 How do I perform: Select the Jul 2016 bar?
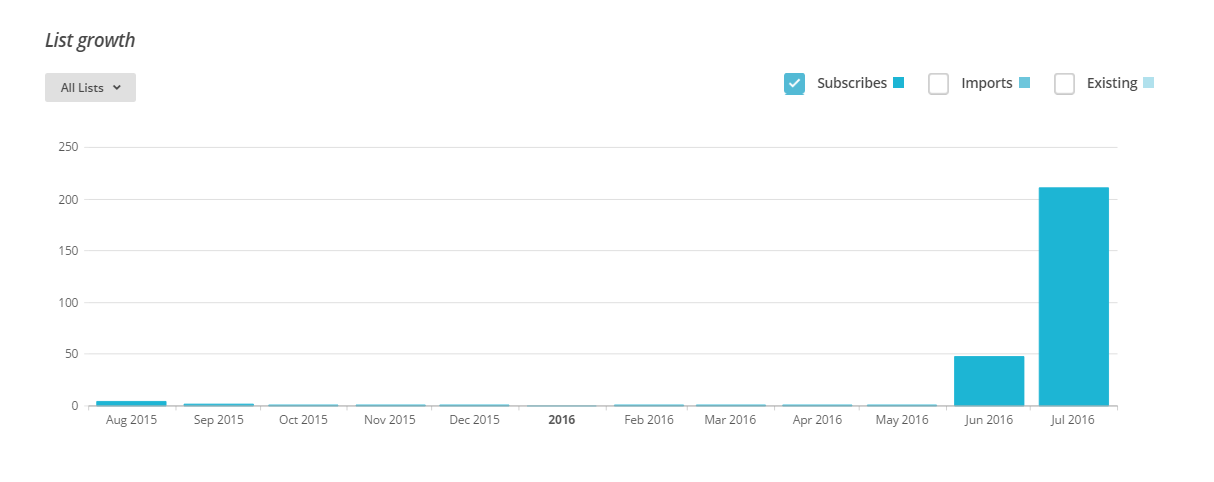(1074, 296)
